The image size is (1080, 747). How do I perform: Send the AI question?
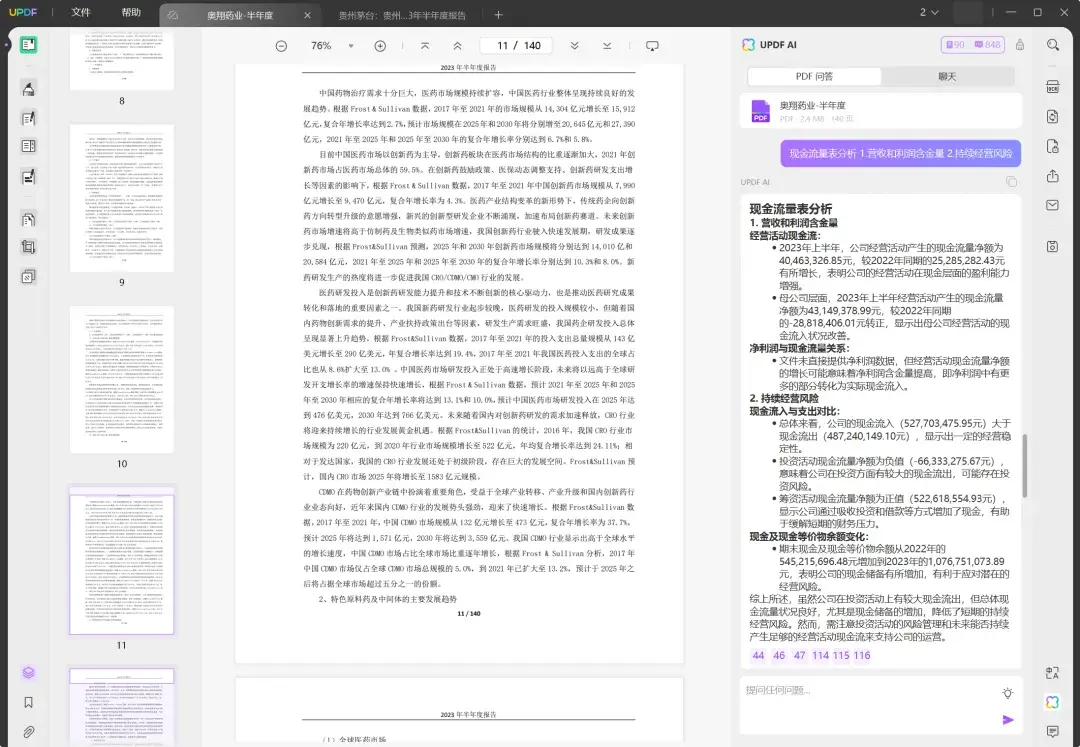1008,720
